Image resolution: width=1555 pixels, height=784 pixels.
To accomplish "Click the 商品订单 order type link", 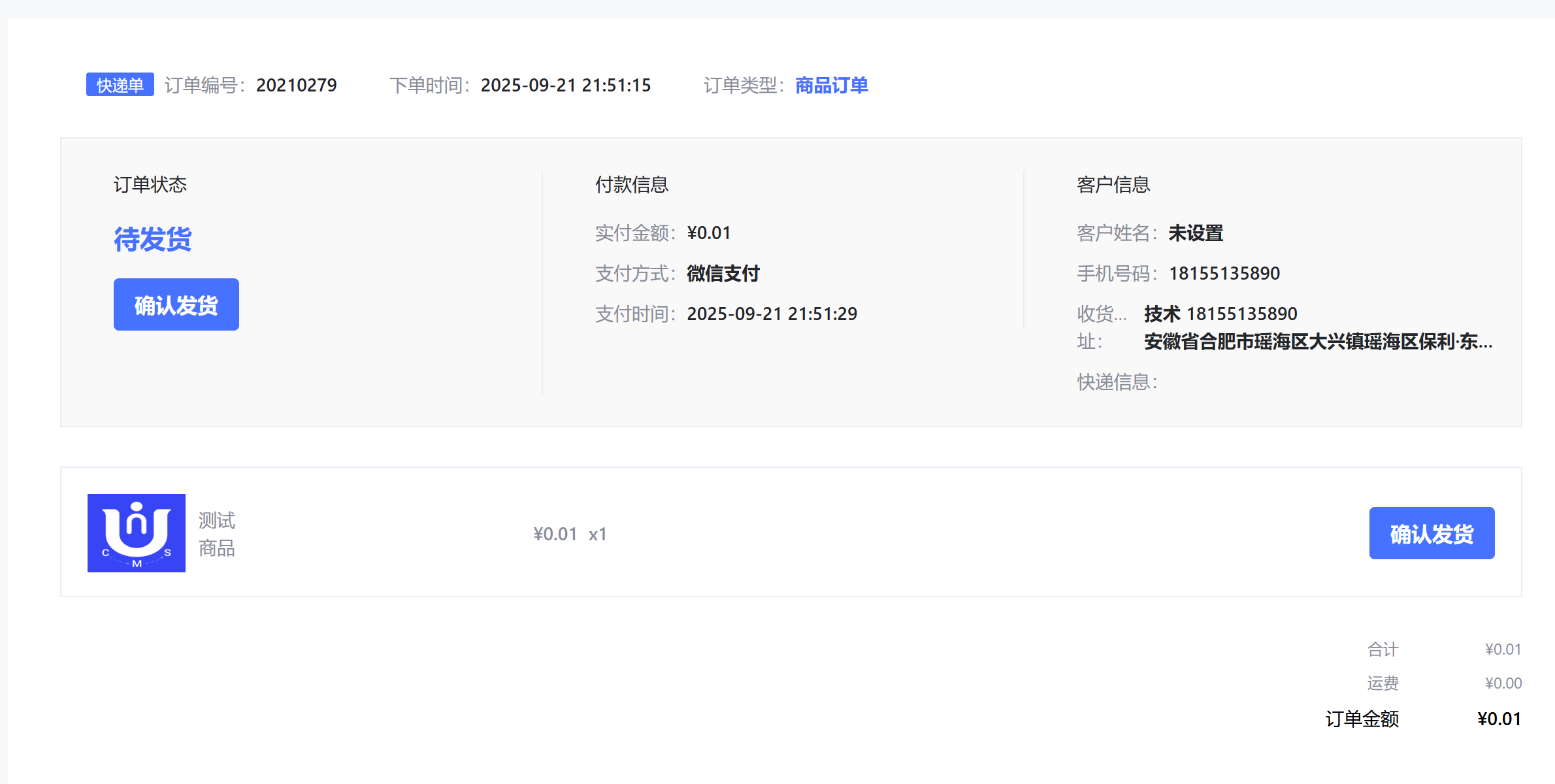I will coord(831,85).
